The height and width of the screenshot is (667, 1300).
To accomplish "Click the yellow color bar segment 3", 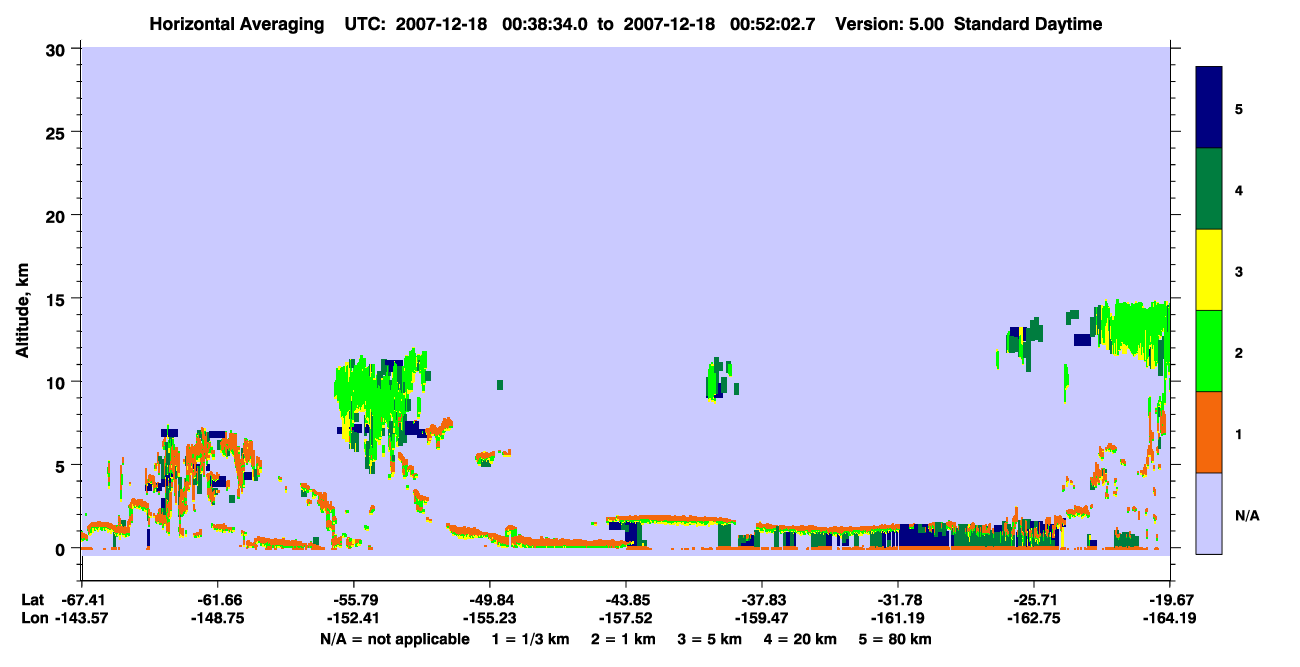I will pos(1209,270).
